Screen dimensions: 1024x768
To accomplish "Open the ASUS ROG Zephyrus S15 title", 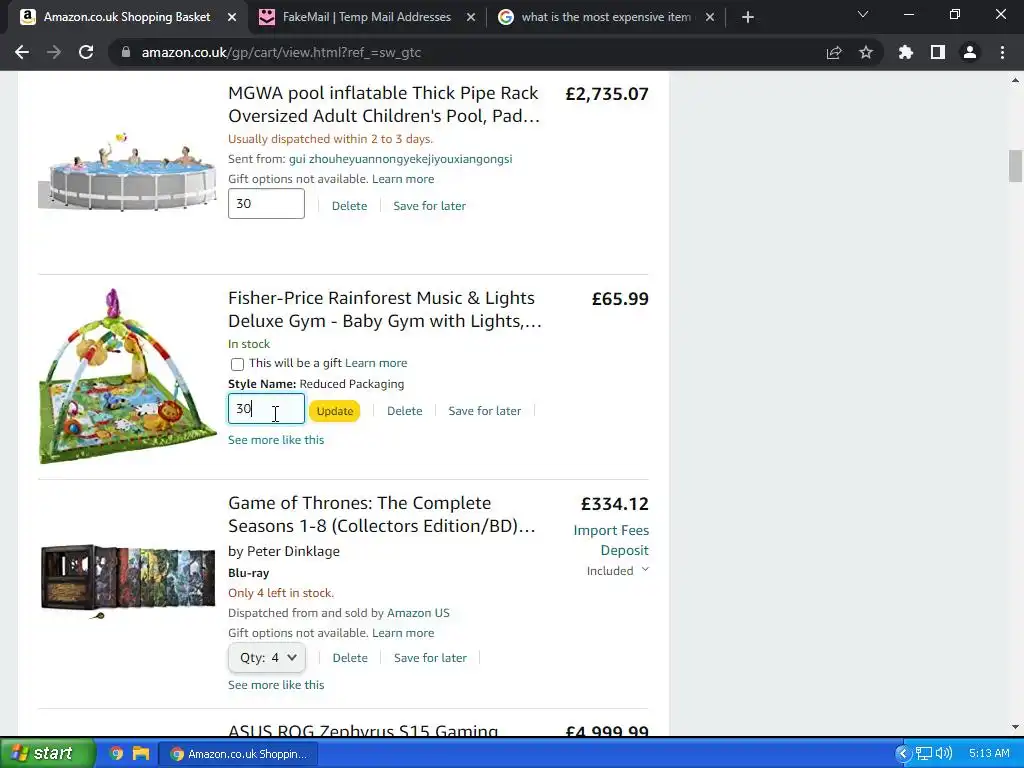I will [x=363, y=731].
